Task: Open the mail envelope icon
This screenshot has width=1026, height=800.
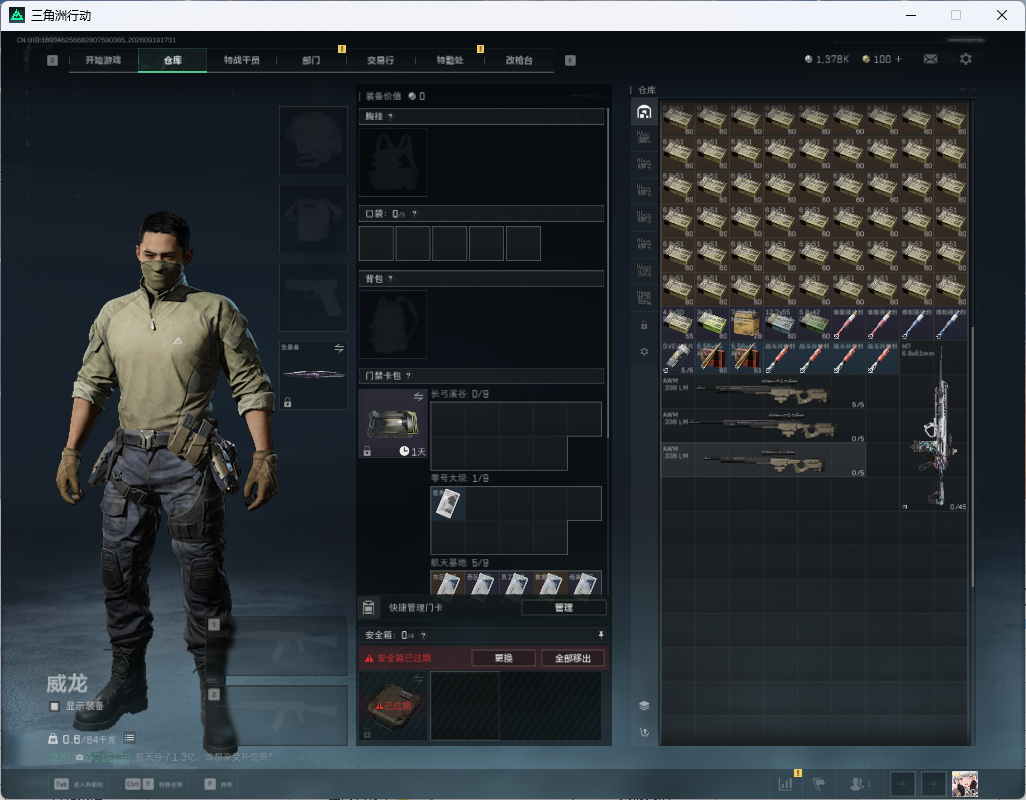Action: click(x=930, y=59)
